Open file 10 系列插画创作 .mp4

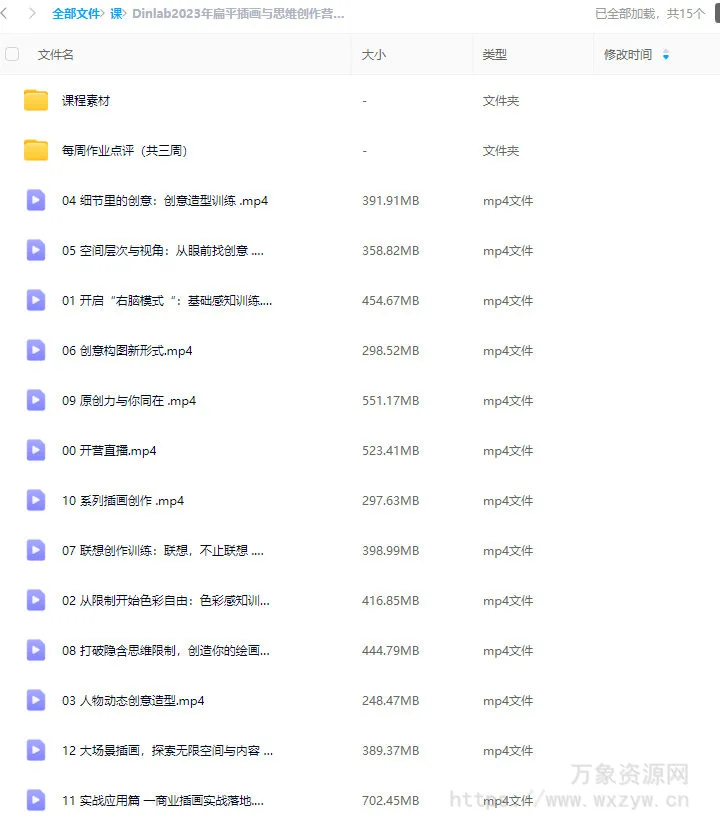[123, 501]
